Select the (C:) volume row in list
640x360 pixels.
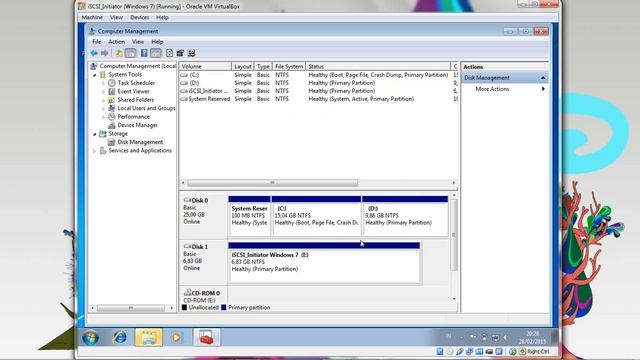click(x=319, y=75)
